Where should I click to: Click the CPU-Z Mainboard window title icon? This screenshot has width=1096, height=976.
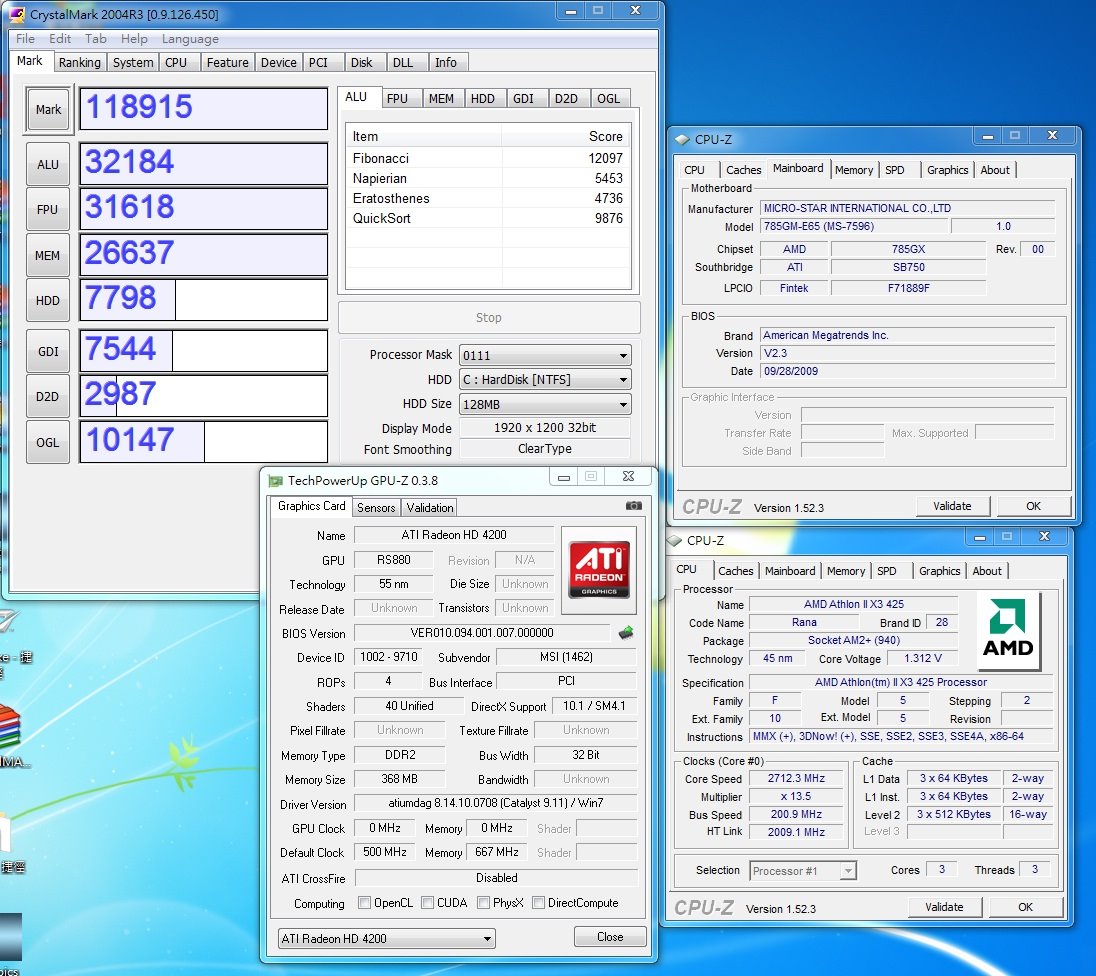click(682, 139)
